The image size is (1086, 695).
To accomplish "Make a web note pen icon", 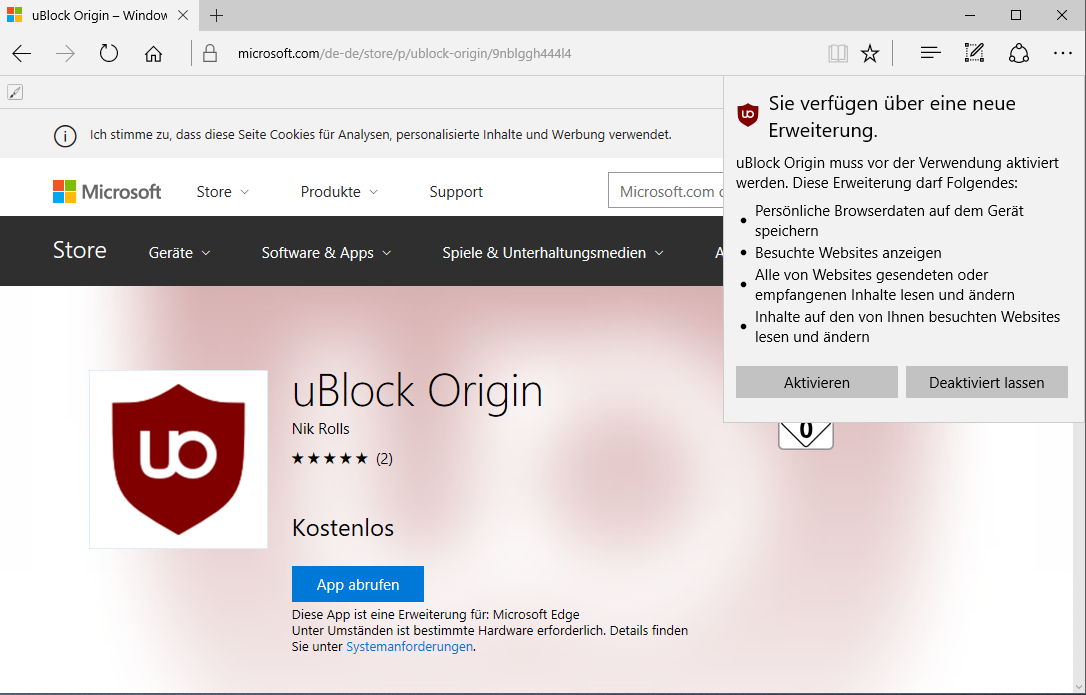I will pyautogui.click(x=974, y=53).
